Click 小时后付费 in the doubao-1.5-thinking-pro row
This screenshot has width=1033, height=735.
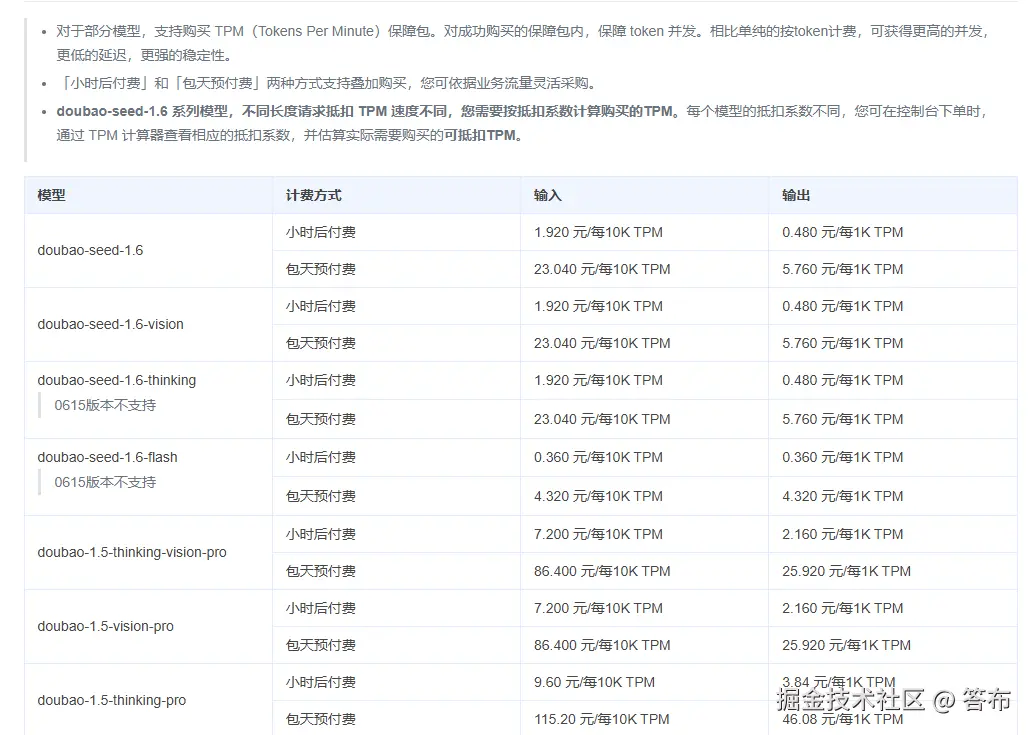pos(321,682)
